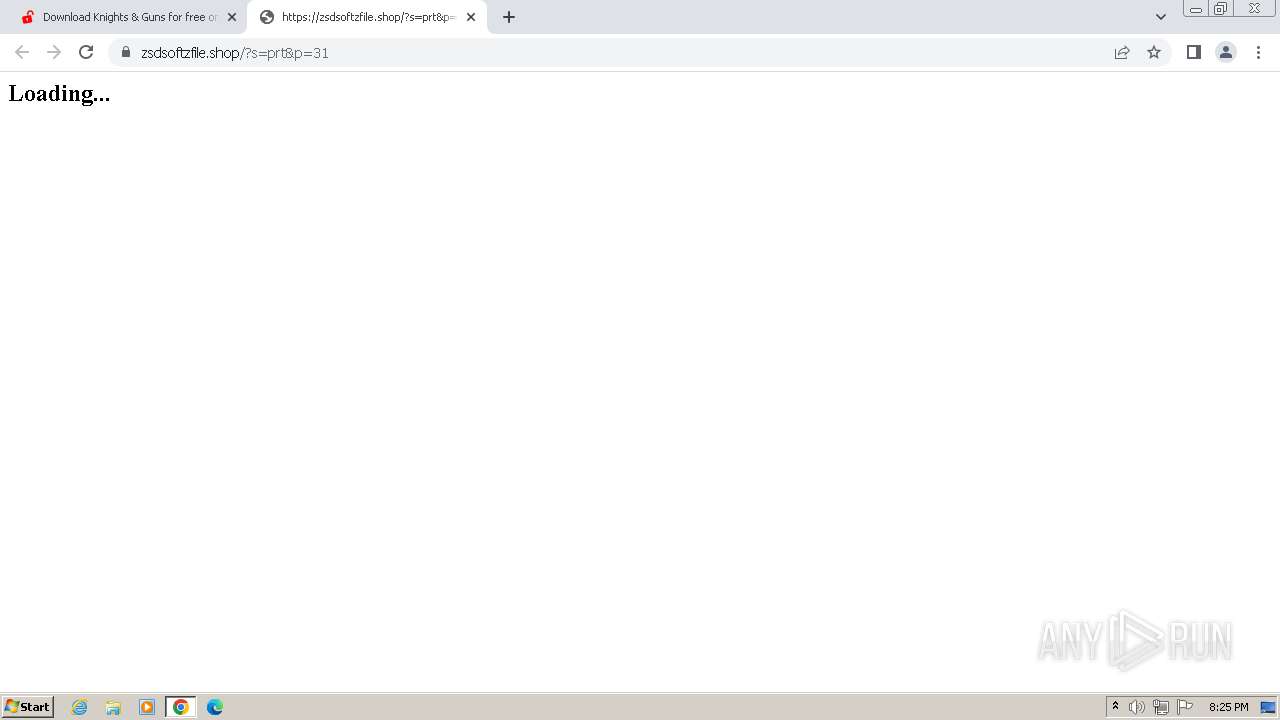View site information lock icon
The image size is (1280, 720).
(x=126, y=52)
